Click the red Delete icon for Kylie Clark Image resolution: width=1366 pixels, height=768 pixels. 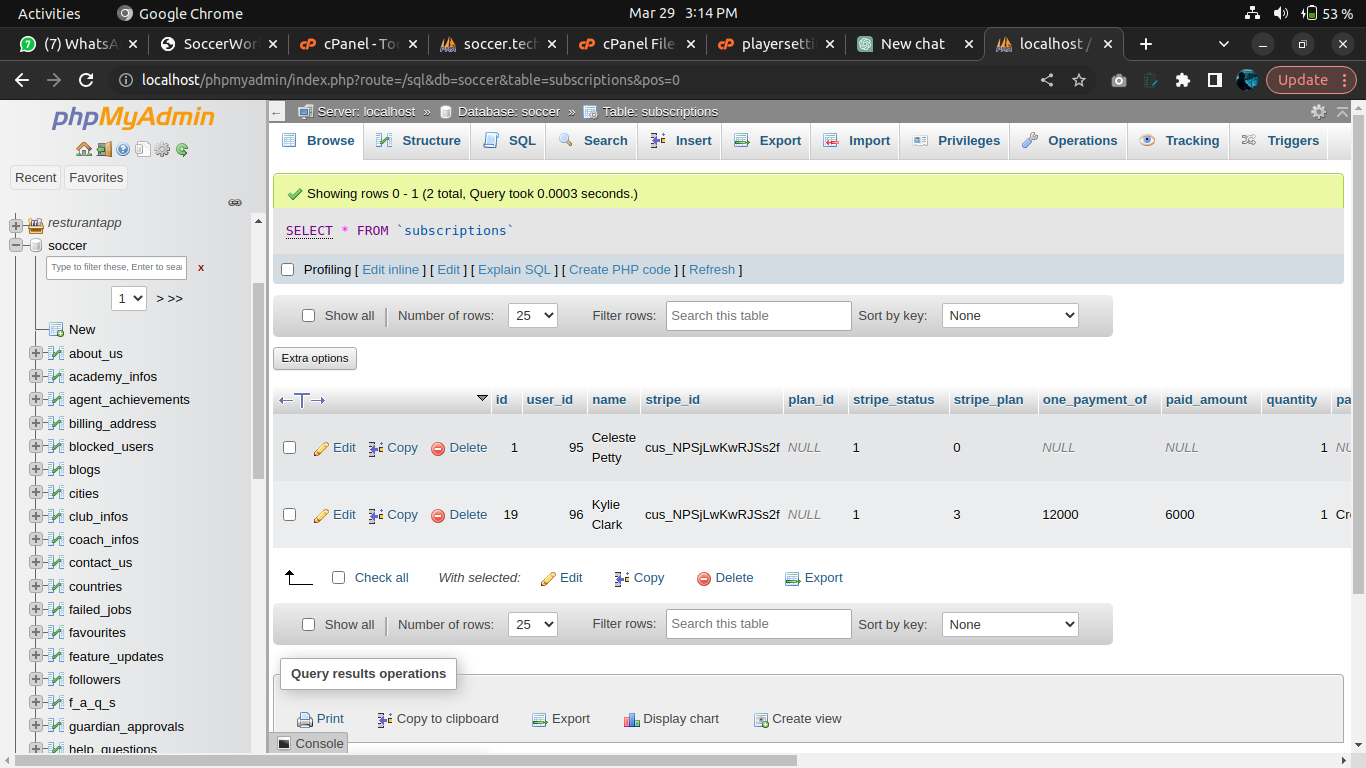[438, 516]
